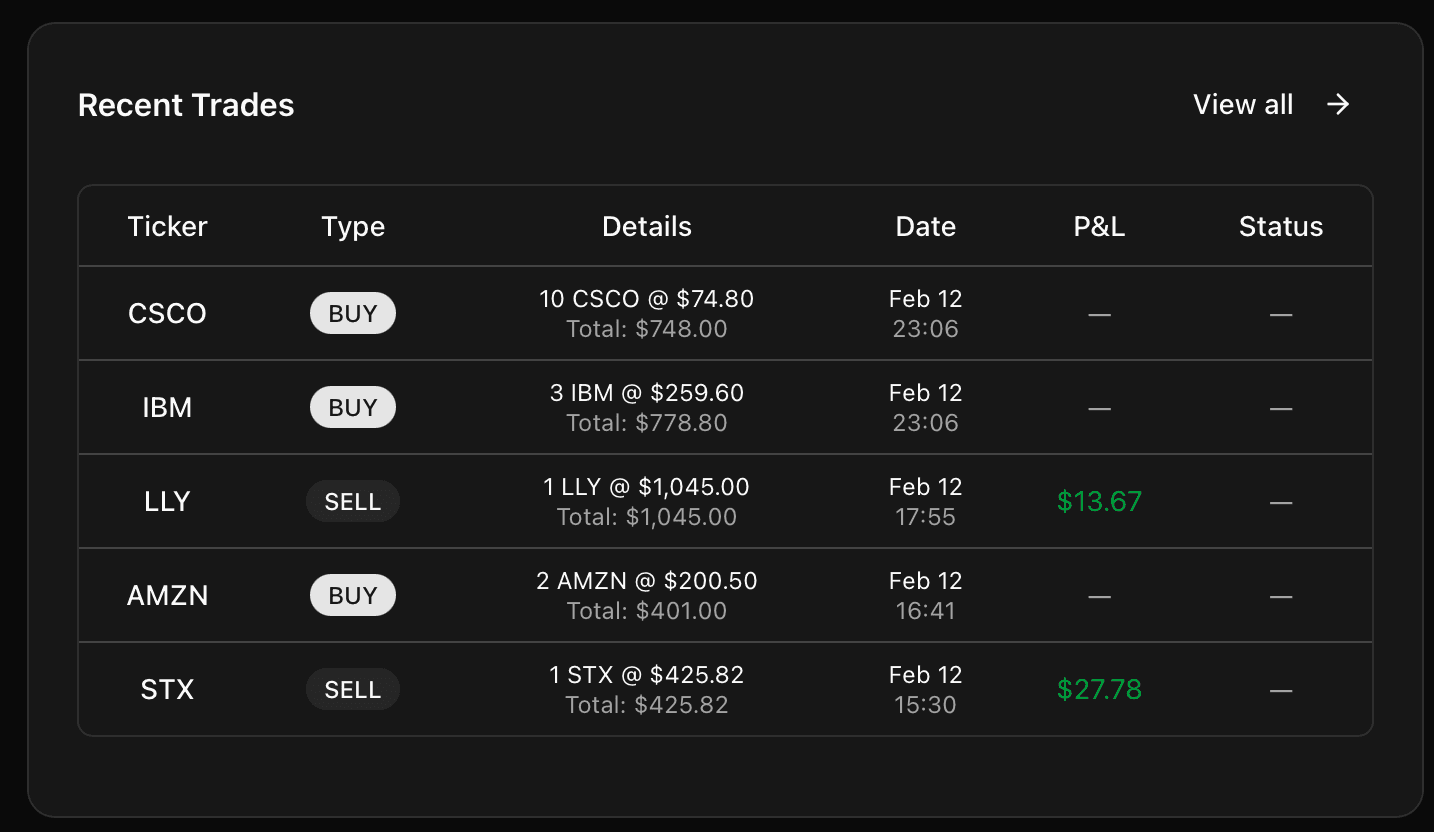The width and height of the screenshot is (1434, 832).
Task: Select the BUY badge on the CSCO trade
Action: [x=353, y=312]
